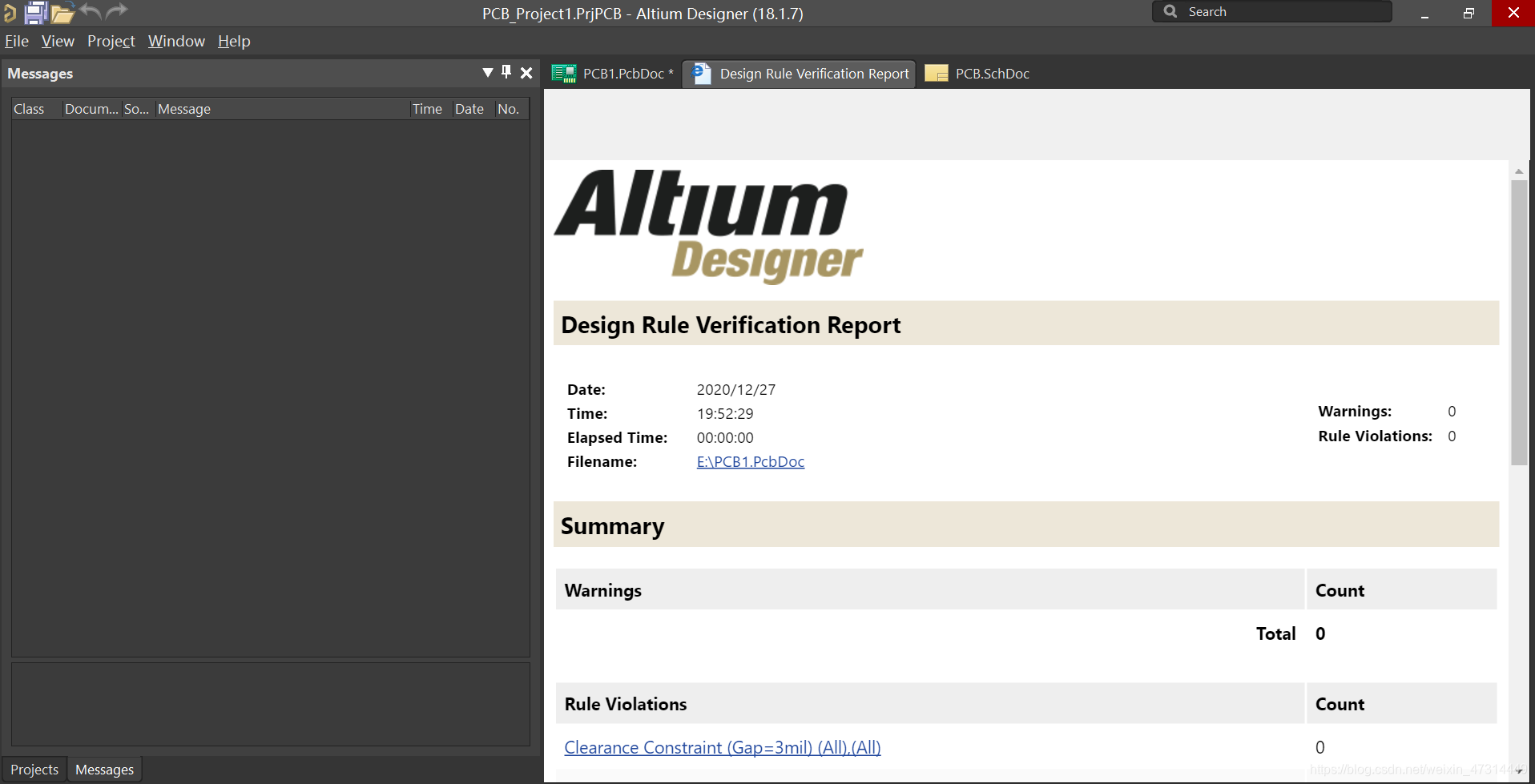
Task: Sort by Message column header
Action: [282, 109]
